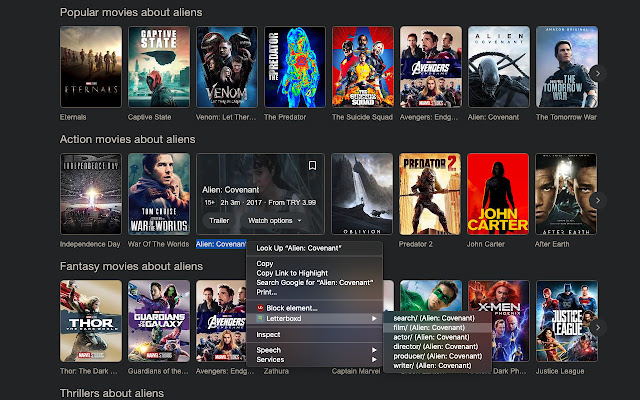
Task: Open the Watch options dropdown
Action: (x=275, y=220)
